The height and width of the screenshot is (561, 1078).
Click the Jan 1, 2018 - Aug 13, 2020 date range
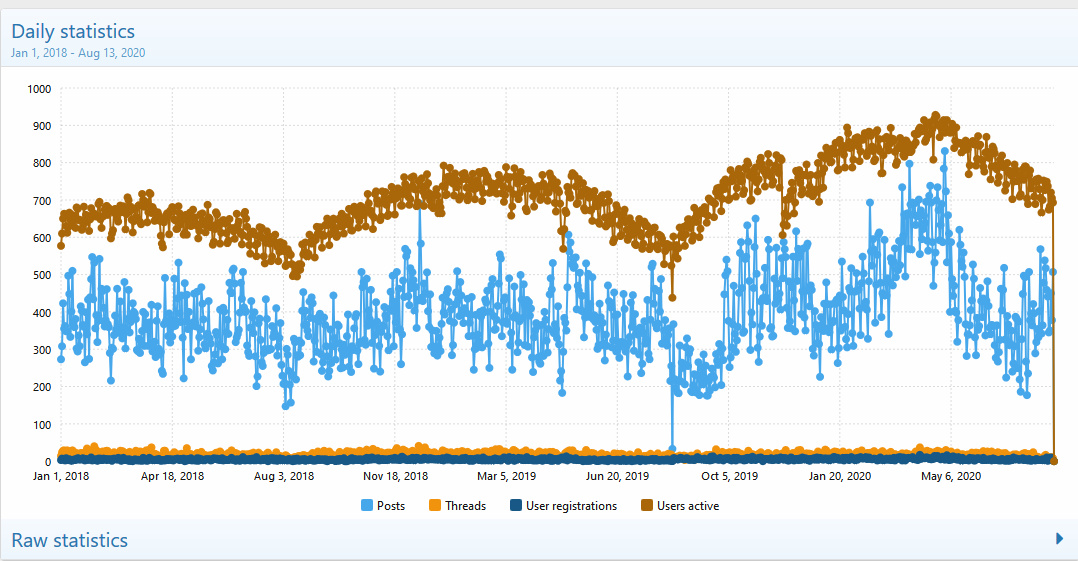(78, 52)
